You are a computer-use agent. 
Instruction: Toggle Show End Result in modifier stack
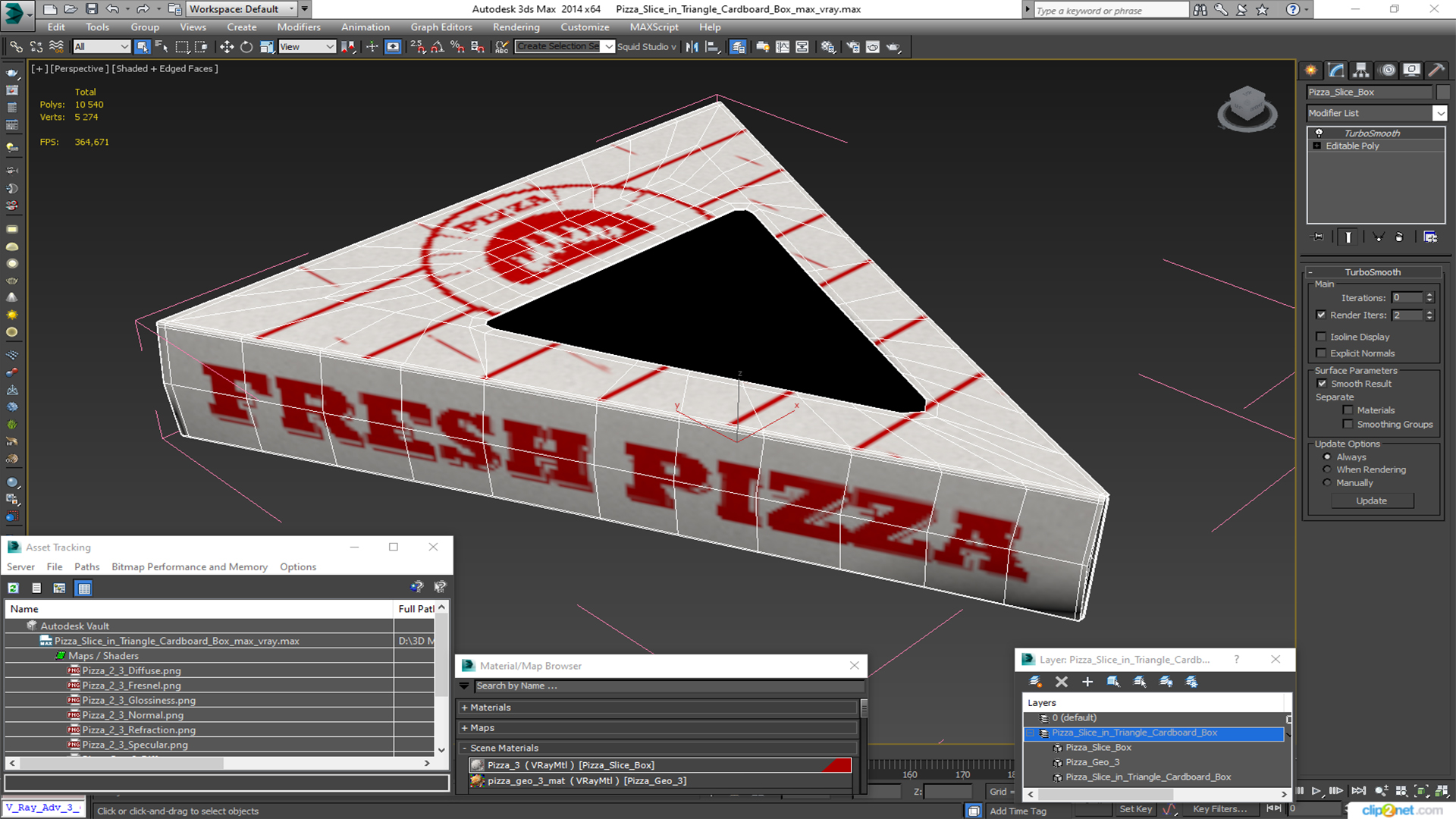click(1348, 237)
